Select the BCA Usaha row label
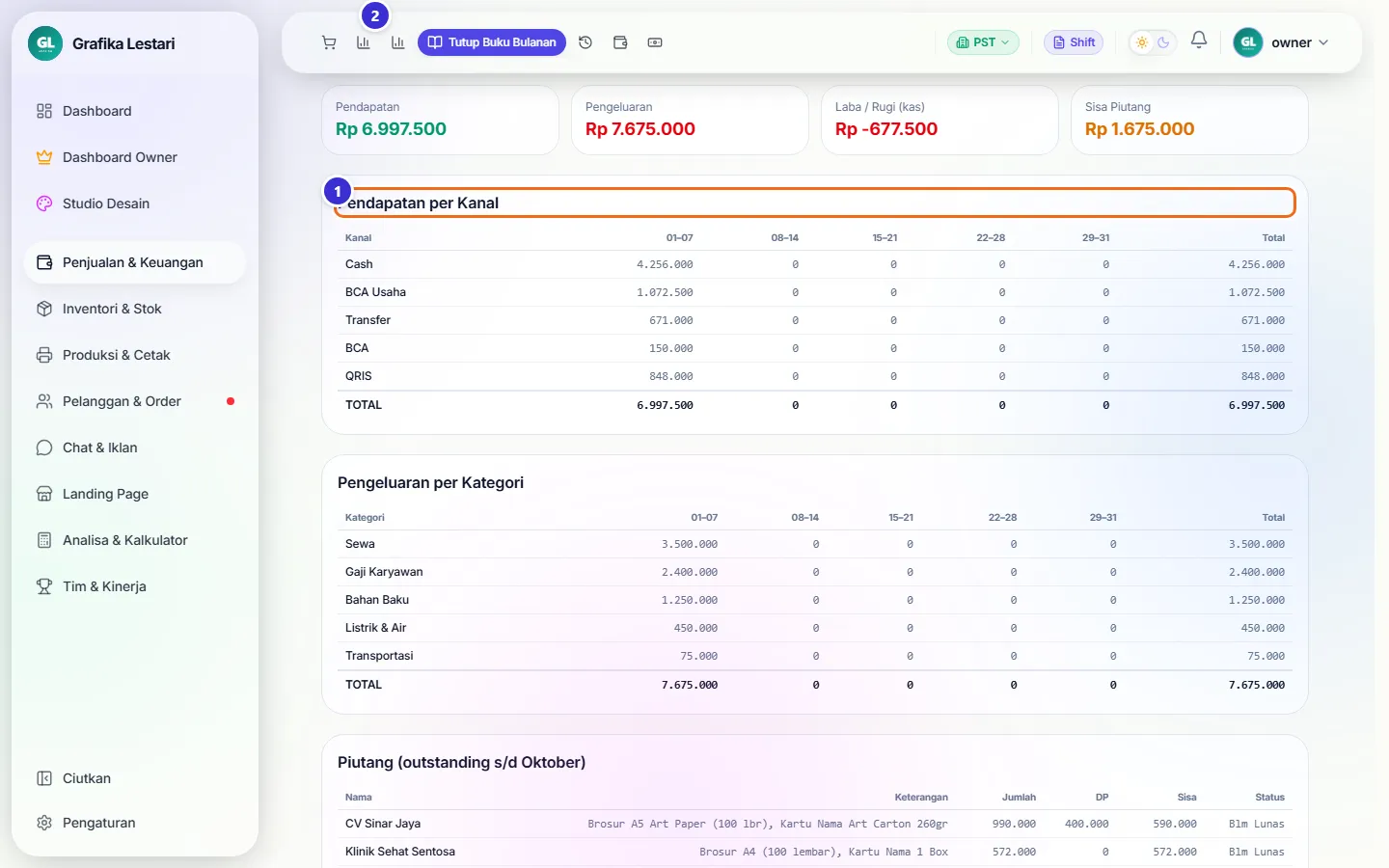 pos(375,292)
